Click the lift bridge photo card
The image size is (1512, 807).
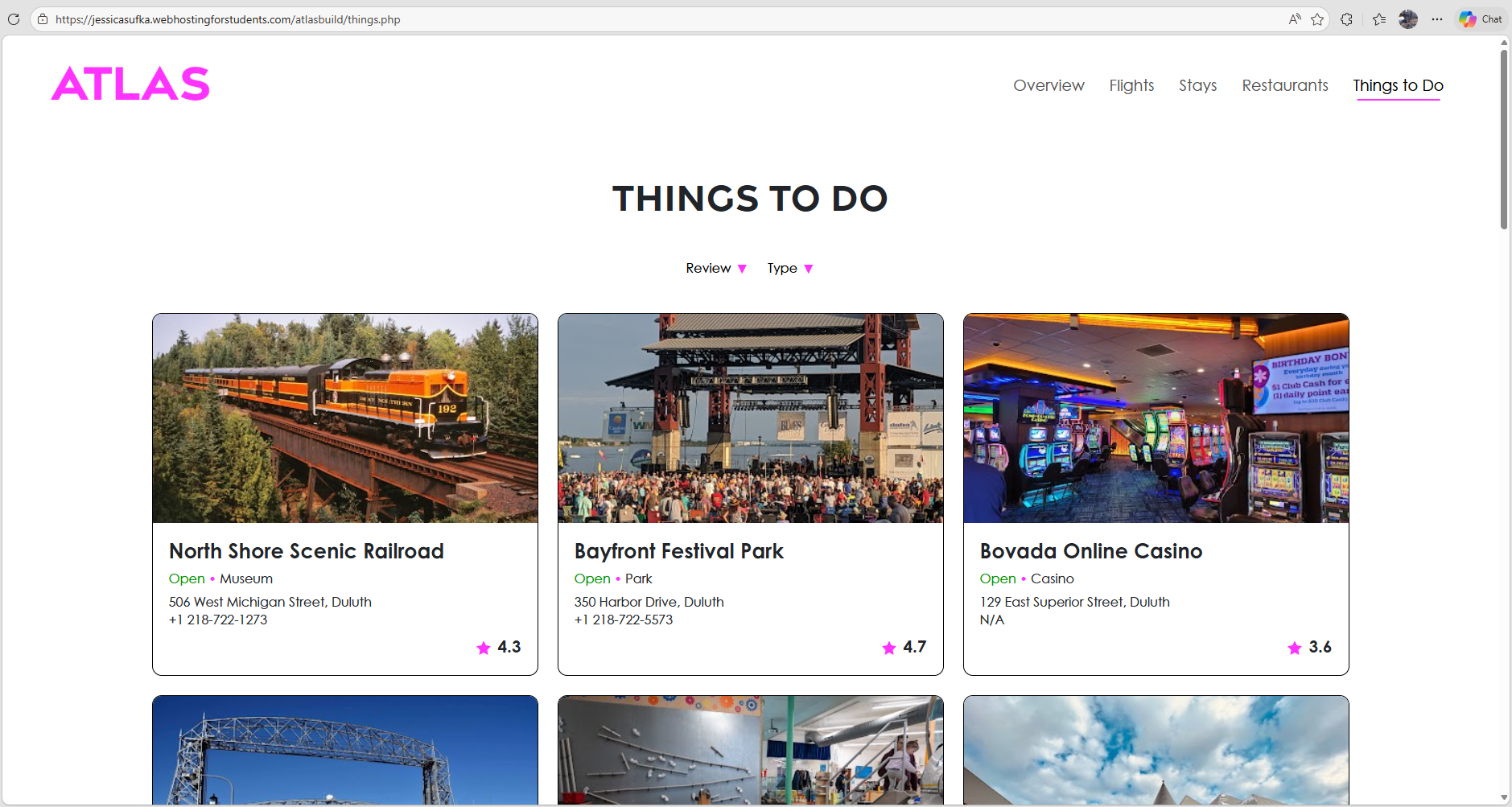click(x=345, y=750)
